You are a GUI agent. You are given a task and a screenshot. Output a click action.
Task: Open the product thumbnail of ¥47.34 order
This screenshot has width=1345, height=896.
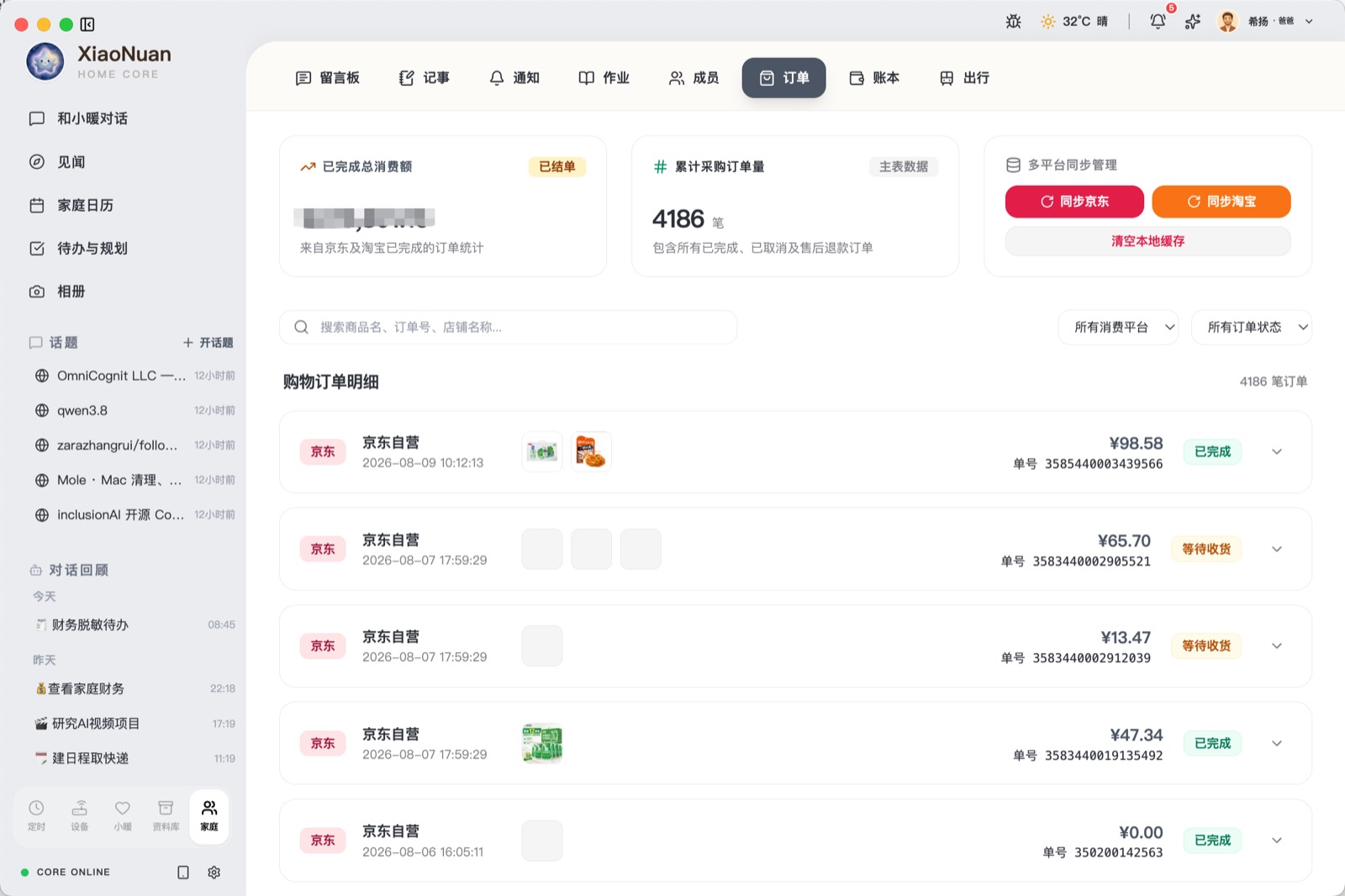point(542,743)
